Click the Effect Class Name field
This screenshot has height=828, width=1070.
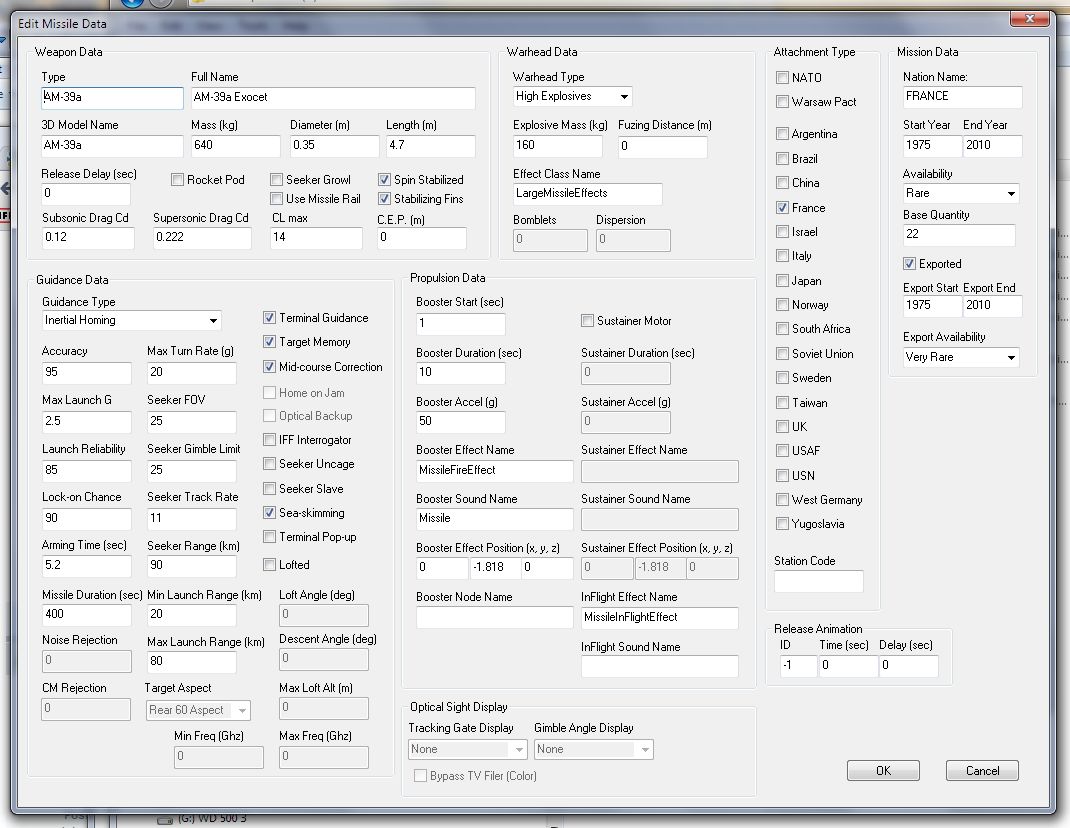click(x=588, y=194)
